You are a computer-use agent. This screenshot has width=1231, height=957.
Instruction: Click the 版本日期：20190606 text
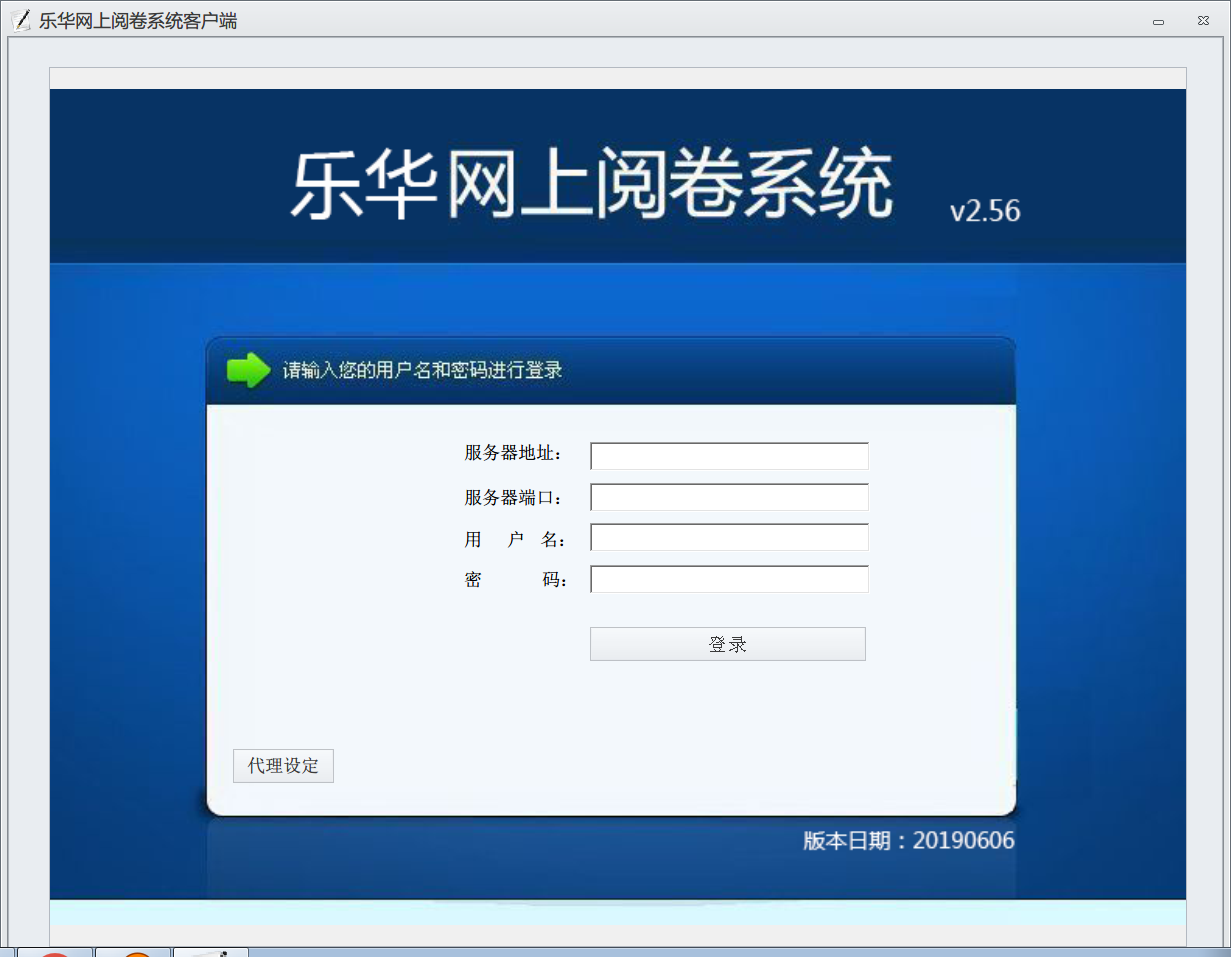click(x=908, y=841)
